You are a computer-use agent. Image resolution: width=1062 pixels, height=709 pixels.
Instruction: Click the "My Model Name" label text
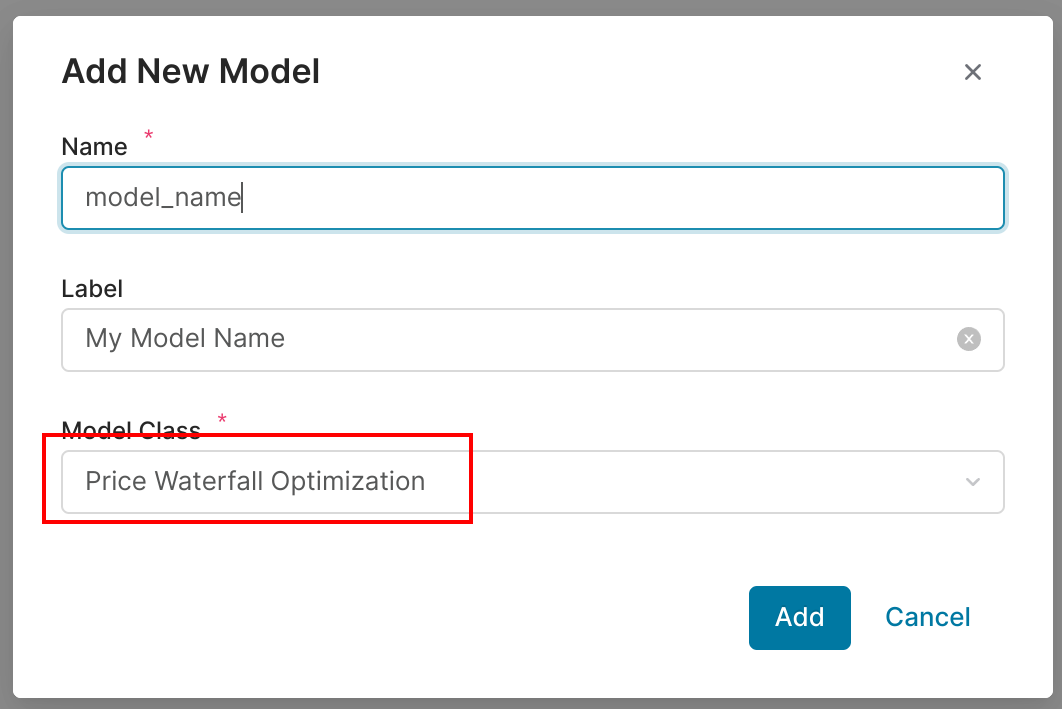click(x=185, y=339)
